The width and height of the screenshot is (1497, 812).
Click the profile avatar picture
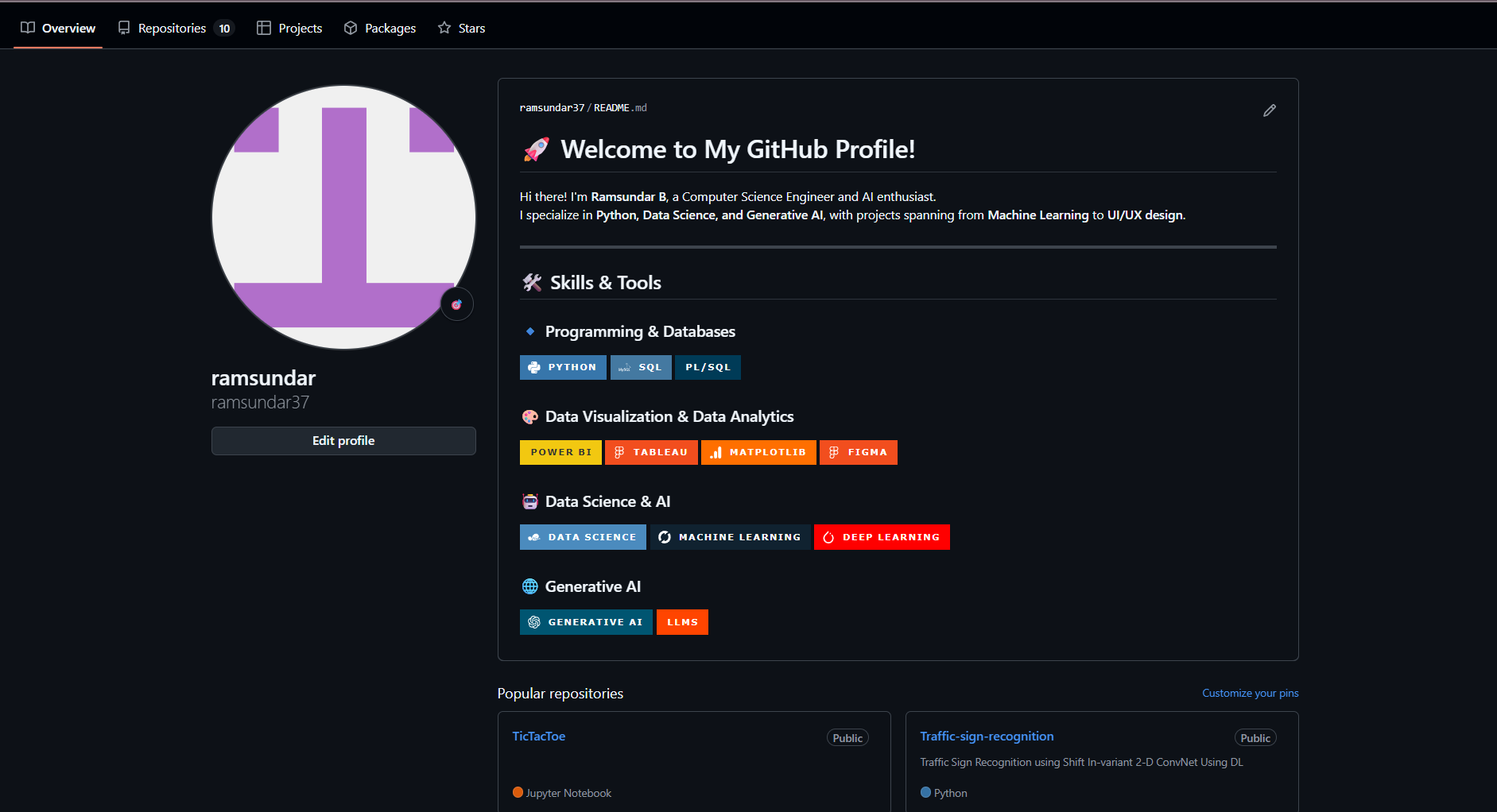pos(343,217)
